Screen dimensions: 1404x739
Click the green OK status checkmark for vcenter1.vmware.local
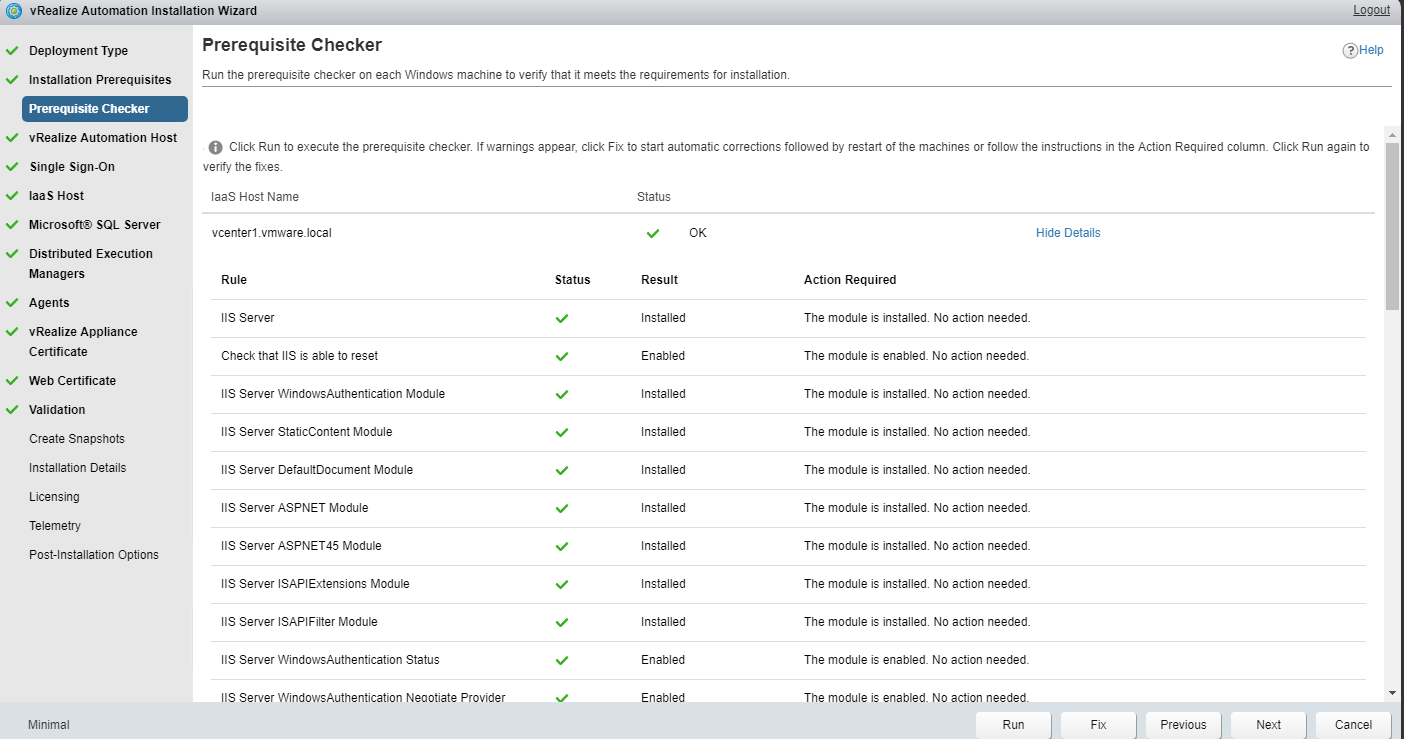pos(653,233)
